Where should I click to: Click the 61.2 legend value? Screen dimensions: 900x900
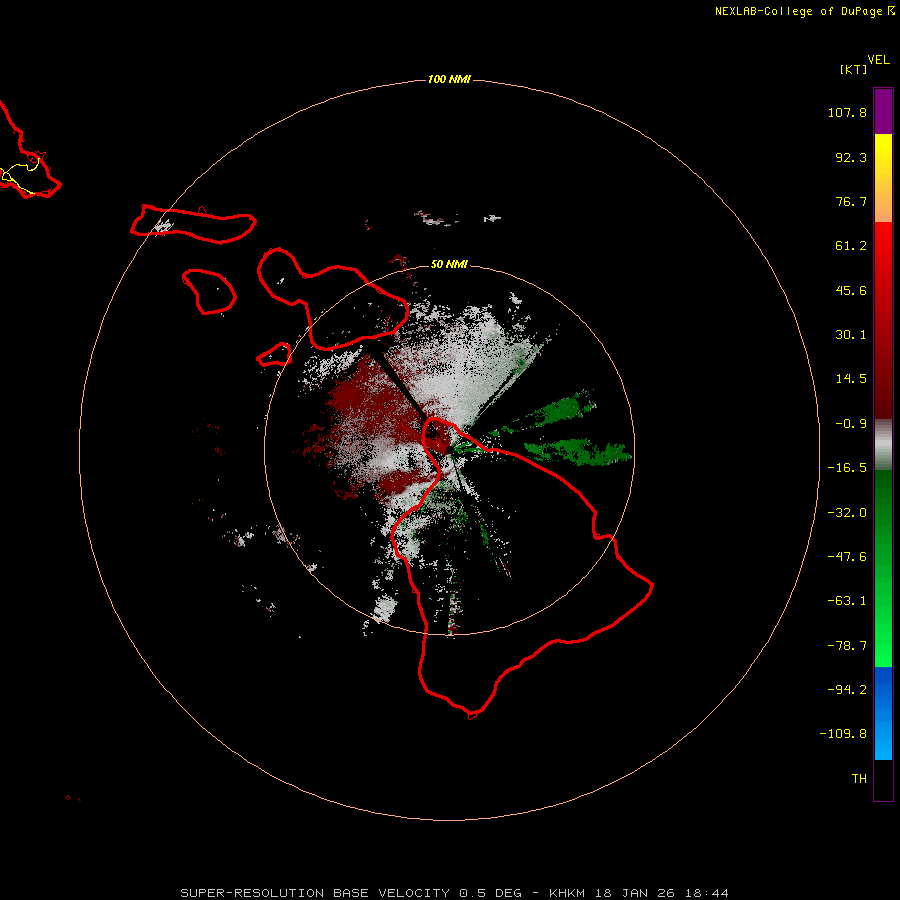[x=851, y=246]
